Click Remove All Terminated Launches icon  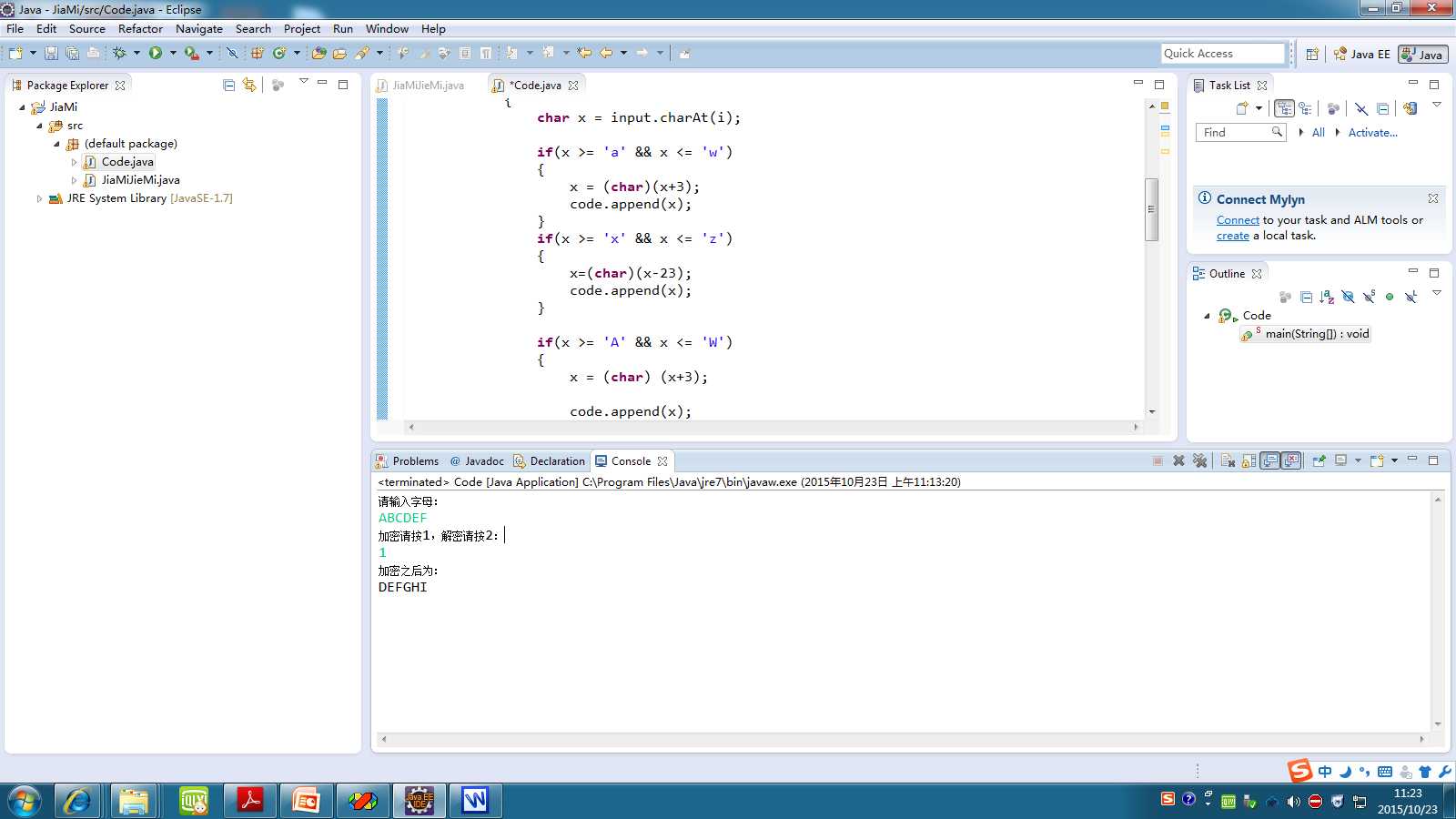tap(1199, 460)
